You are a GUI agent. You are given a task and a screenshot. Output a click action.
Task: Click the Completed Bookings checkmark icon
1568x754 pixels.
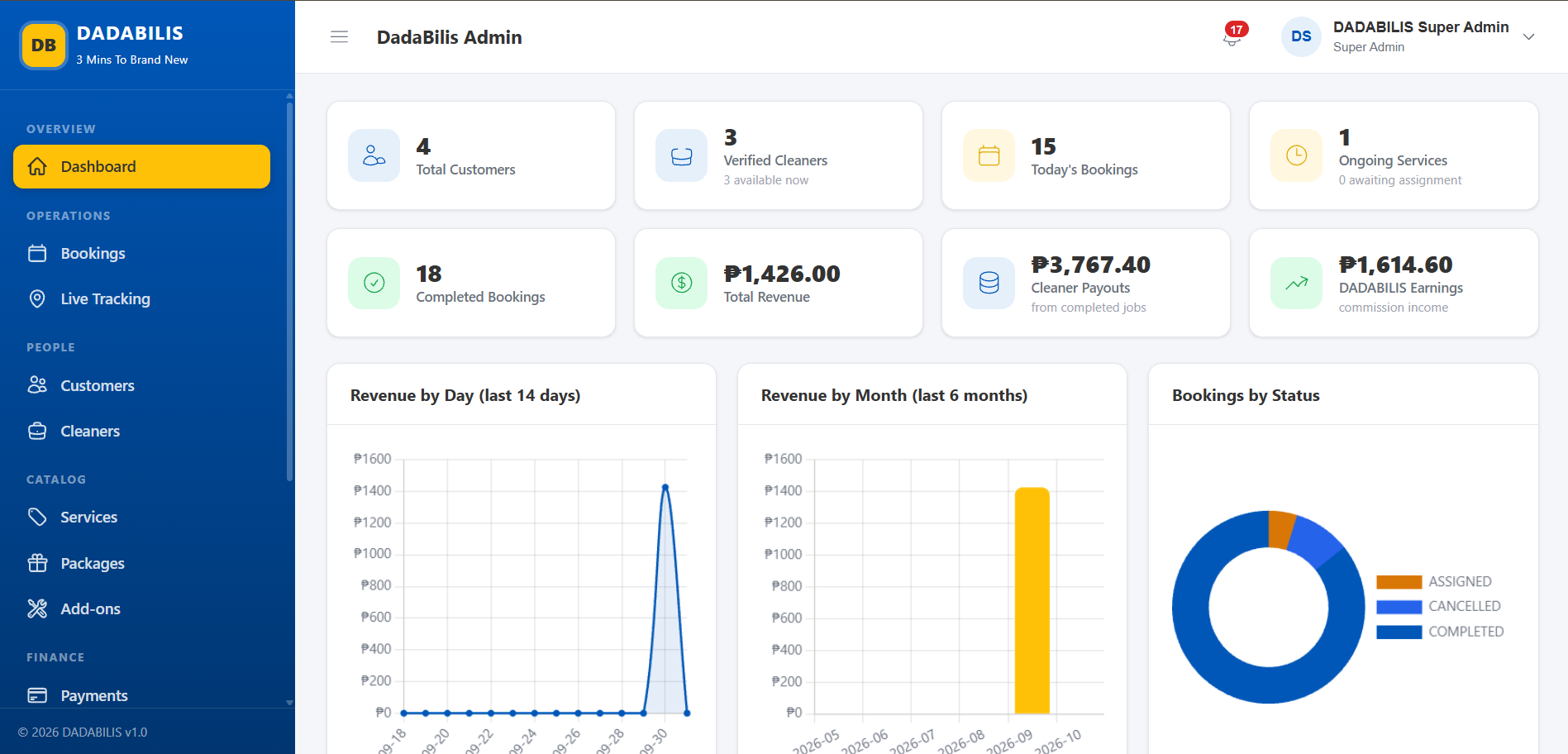(x=374, y=283)
